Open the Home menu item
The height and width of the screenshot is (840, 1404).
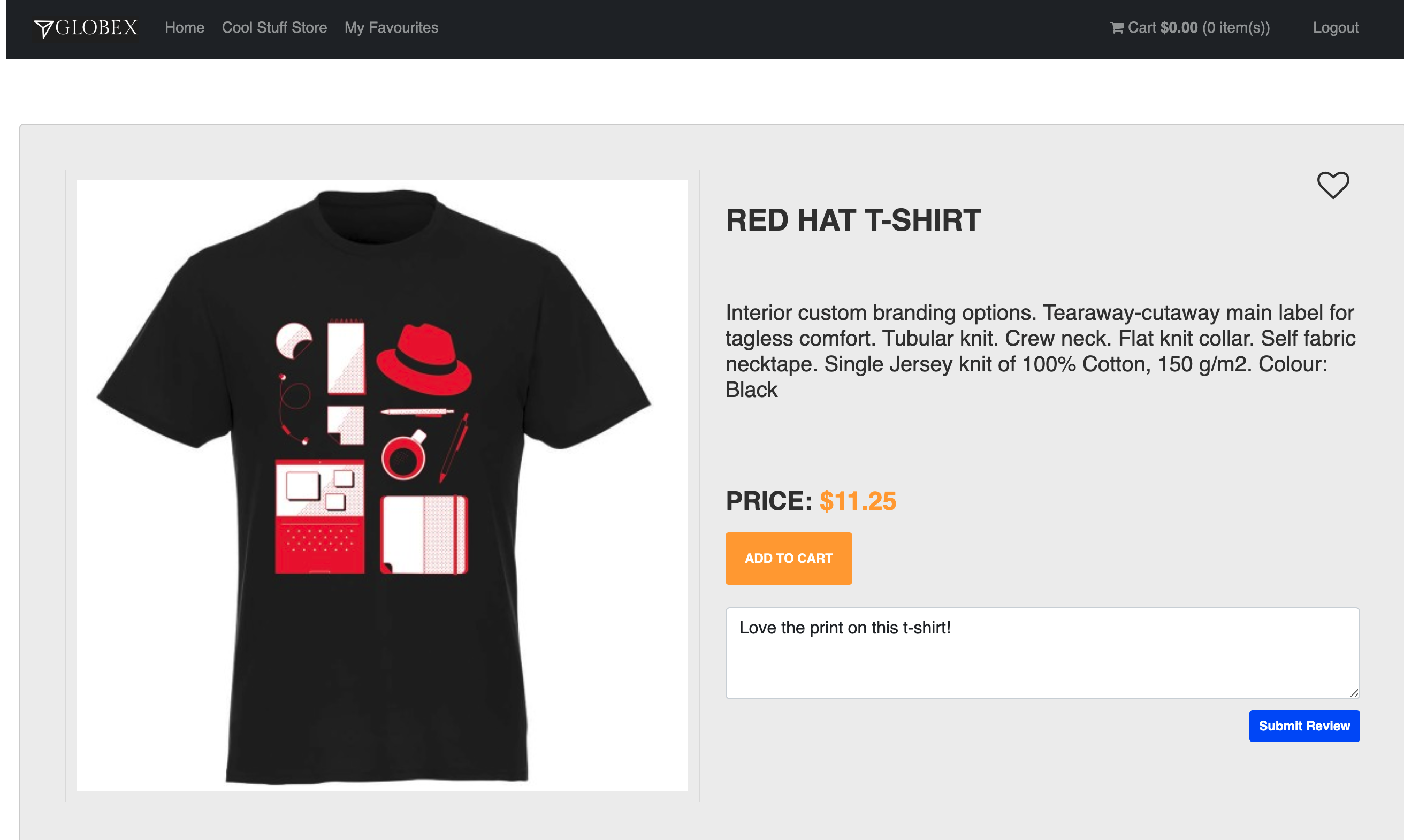pyautogui.click(x=185, y=28)
